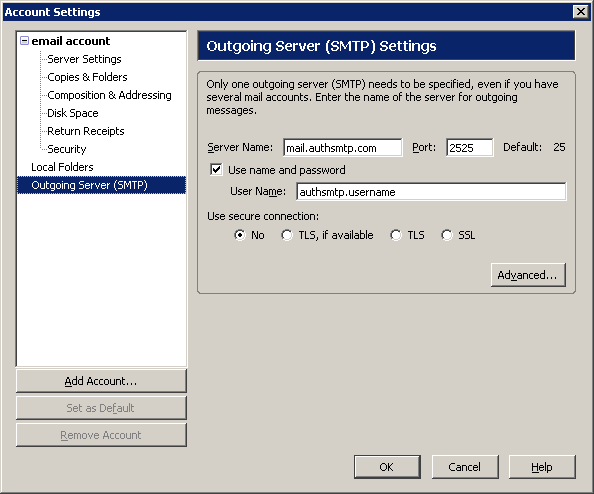The image size is (594, 494).
Task: Click the Port number field
Action: [x=470, y=147]
